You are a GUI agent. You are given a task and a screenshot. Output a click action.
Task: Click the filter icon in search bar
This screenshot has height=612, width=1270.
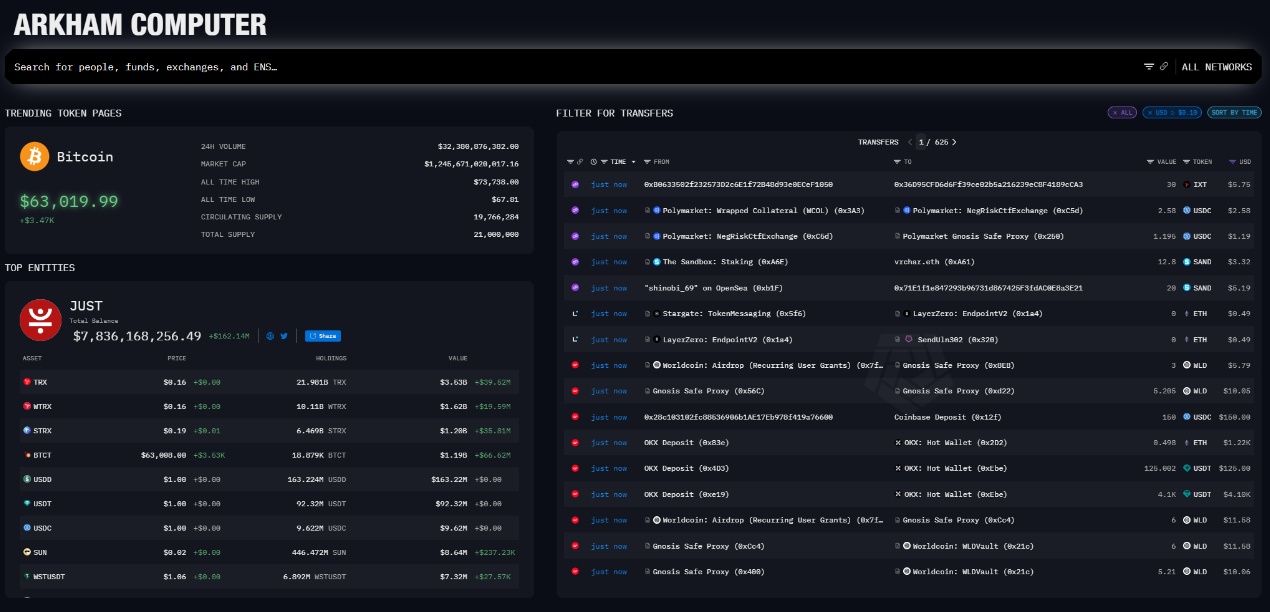(x=1149, y=67)
